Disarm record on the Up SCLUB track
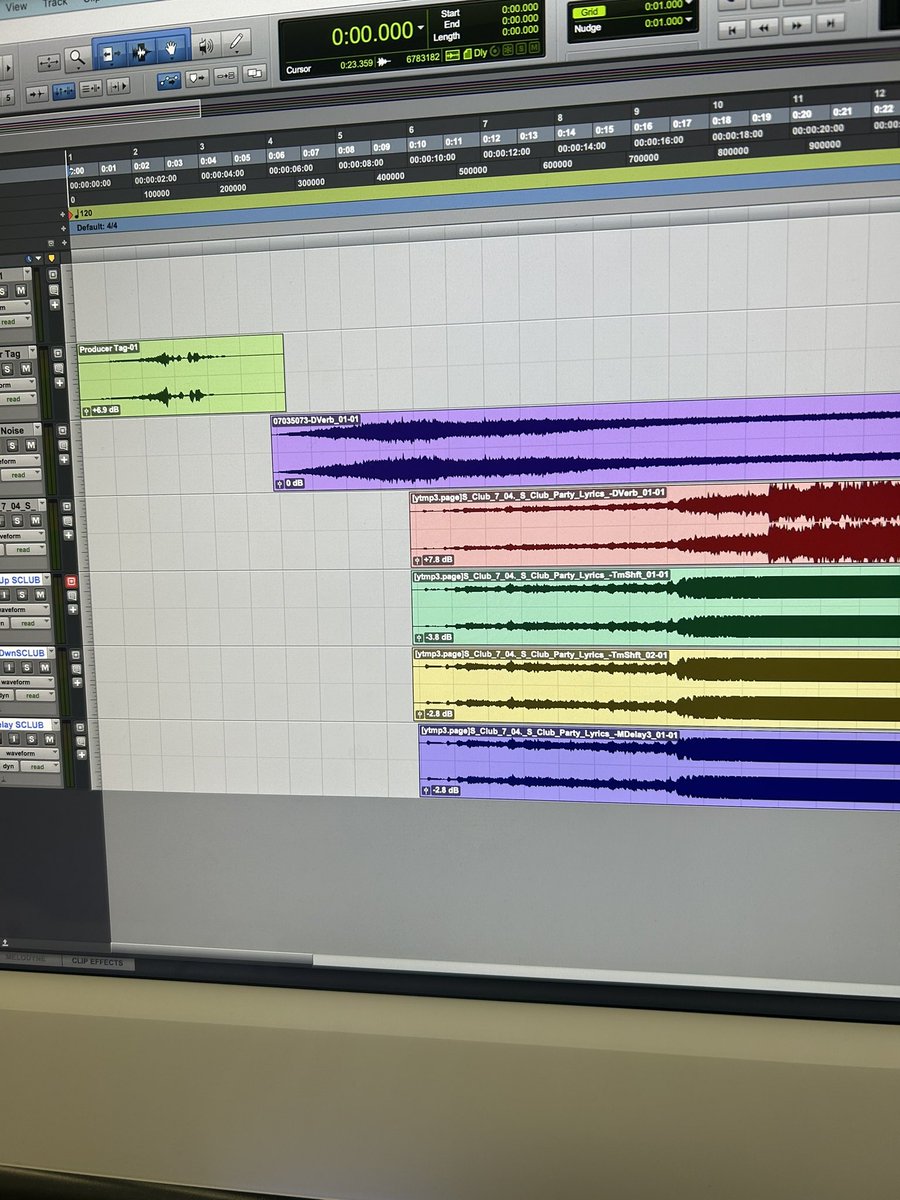 [x=71, y=580]
